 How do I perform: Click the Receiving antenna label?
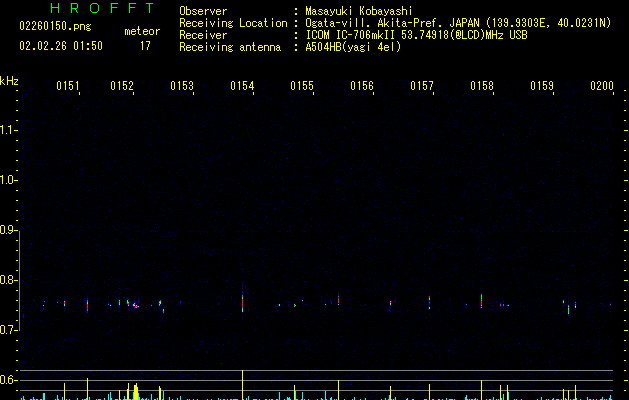(x=230, y=47)
